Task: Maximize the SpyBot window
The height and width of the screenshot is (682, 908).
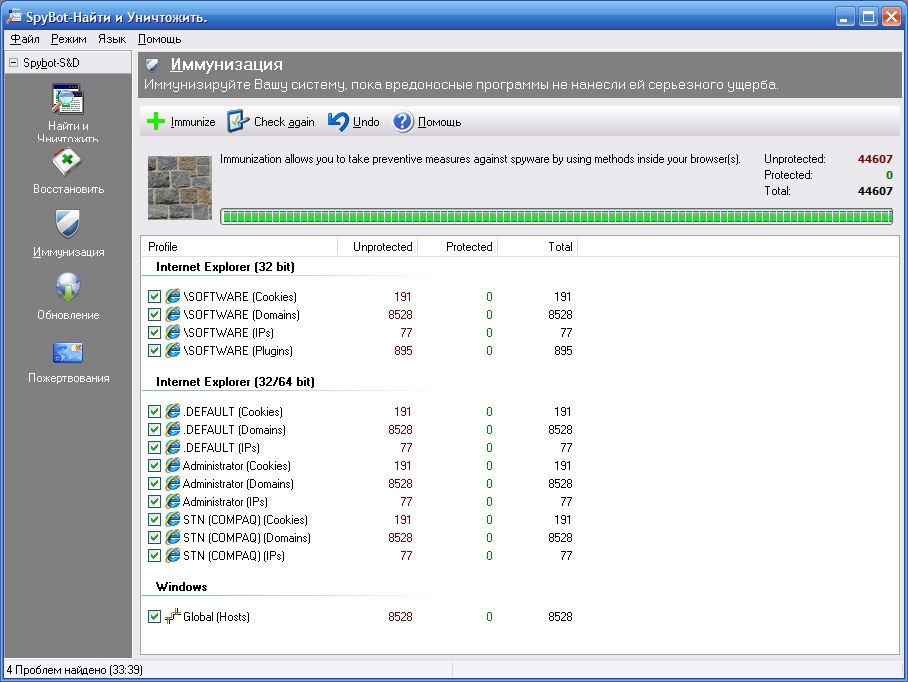Action: (x=868, y=17)
